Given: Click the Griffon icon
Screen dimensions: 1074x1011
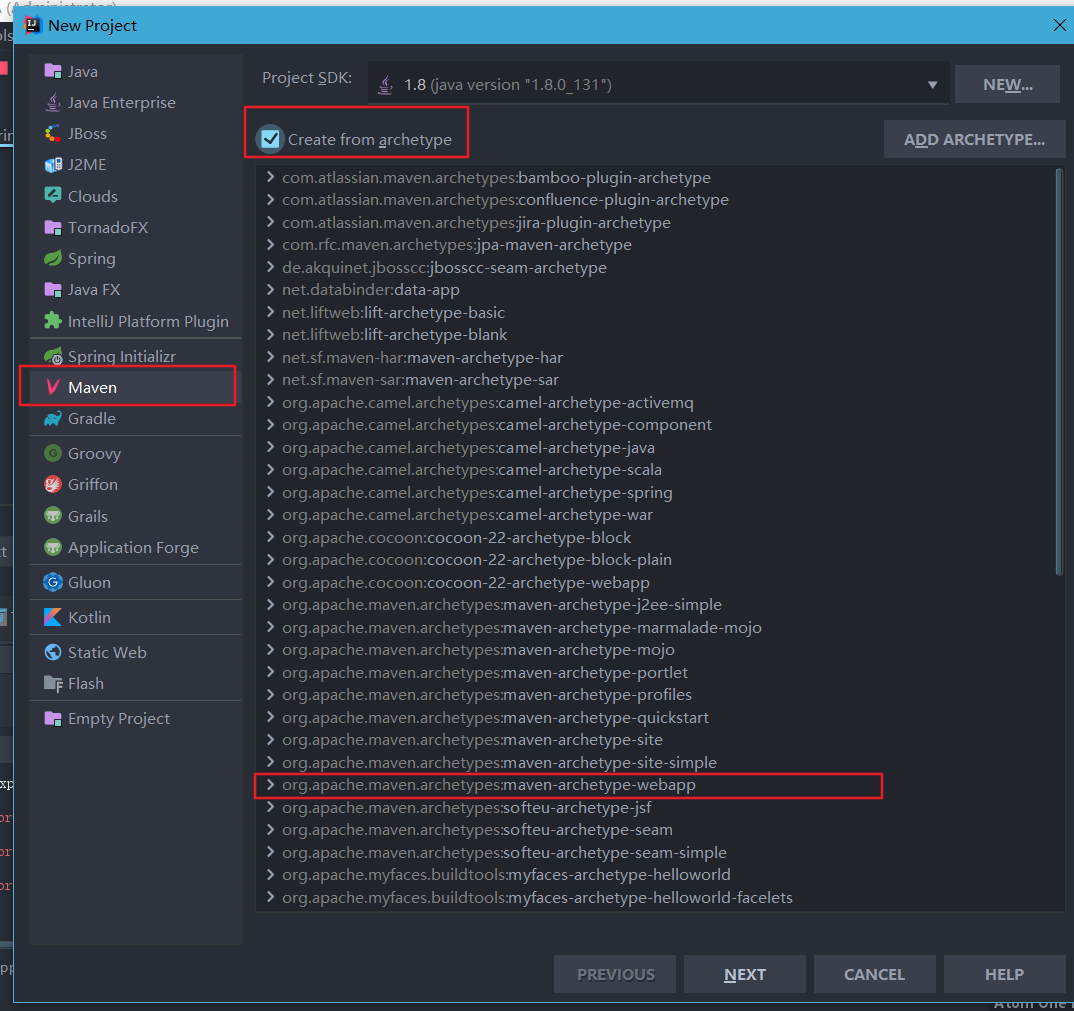Looking at the screenshot, I should point(53,484).
